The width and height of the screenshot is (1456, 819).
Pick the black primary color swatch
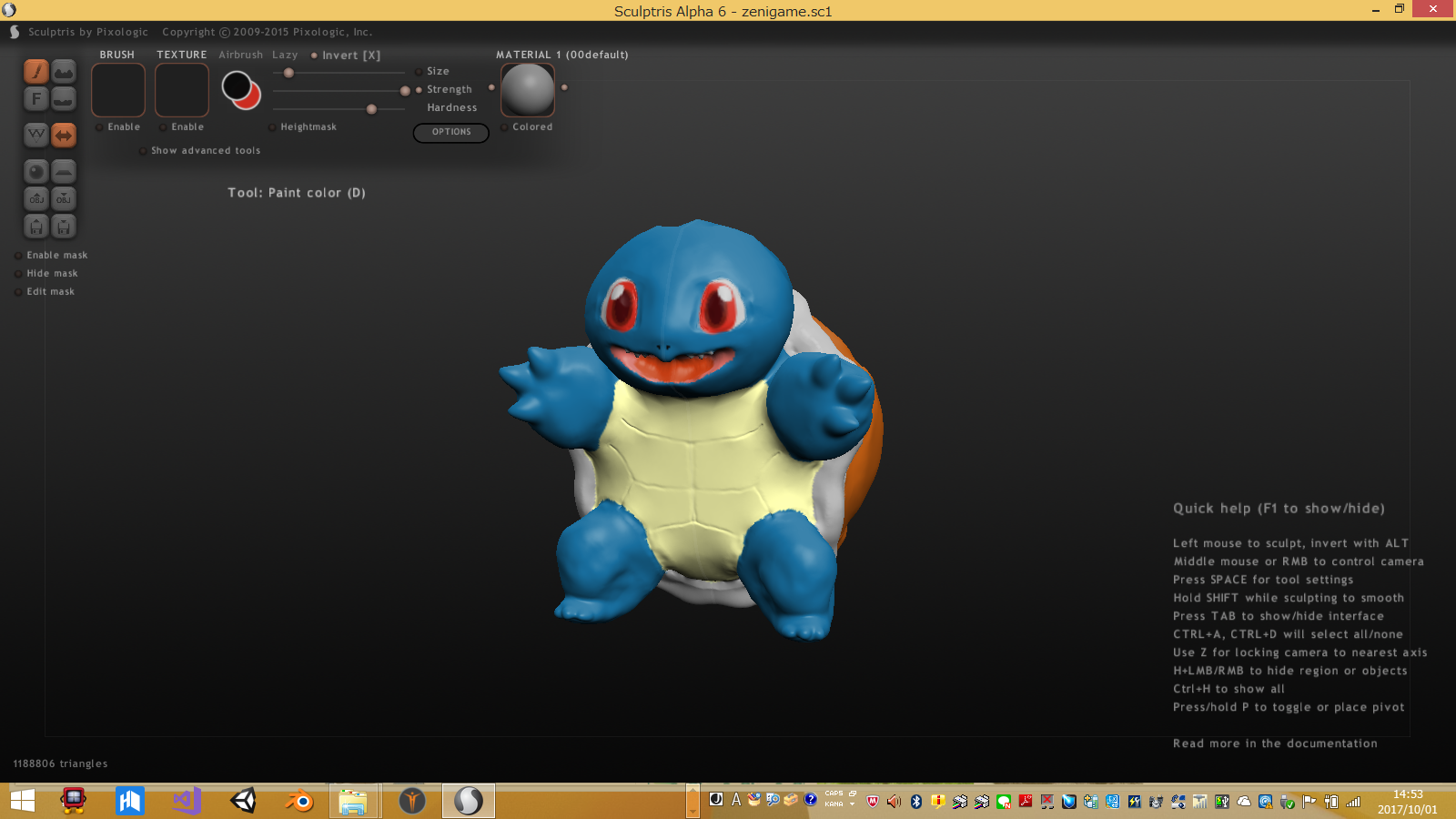point(237,86)
